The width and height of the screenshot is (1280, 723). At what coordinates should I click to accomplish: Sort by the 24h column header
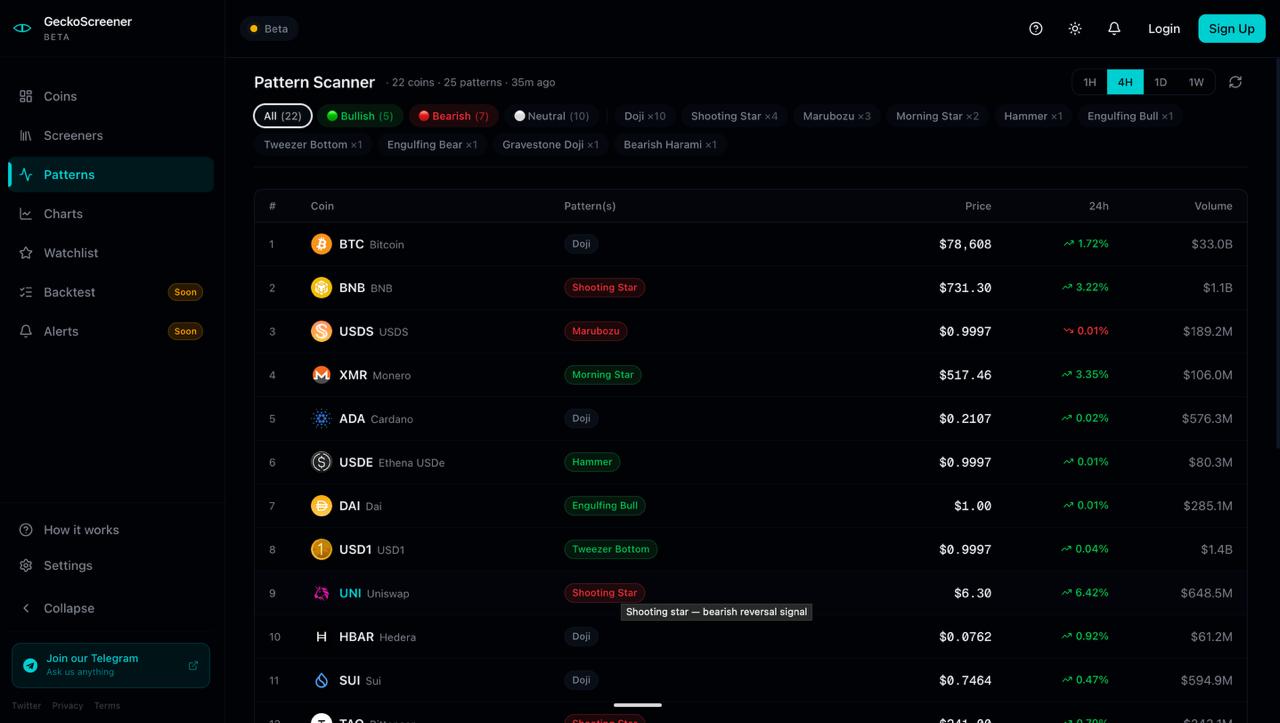click(1098, 206)
